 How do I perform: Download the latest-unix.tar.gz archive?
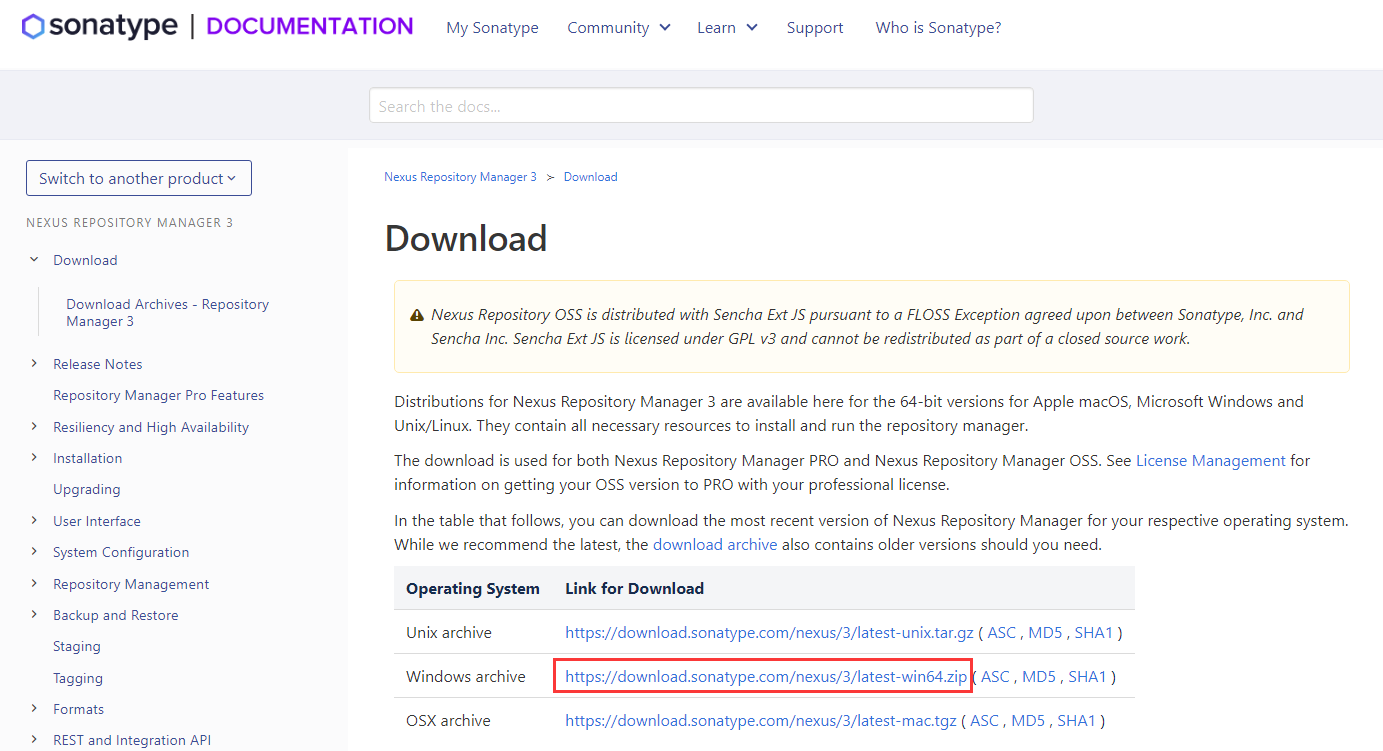click(x=769, y=633)
